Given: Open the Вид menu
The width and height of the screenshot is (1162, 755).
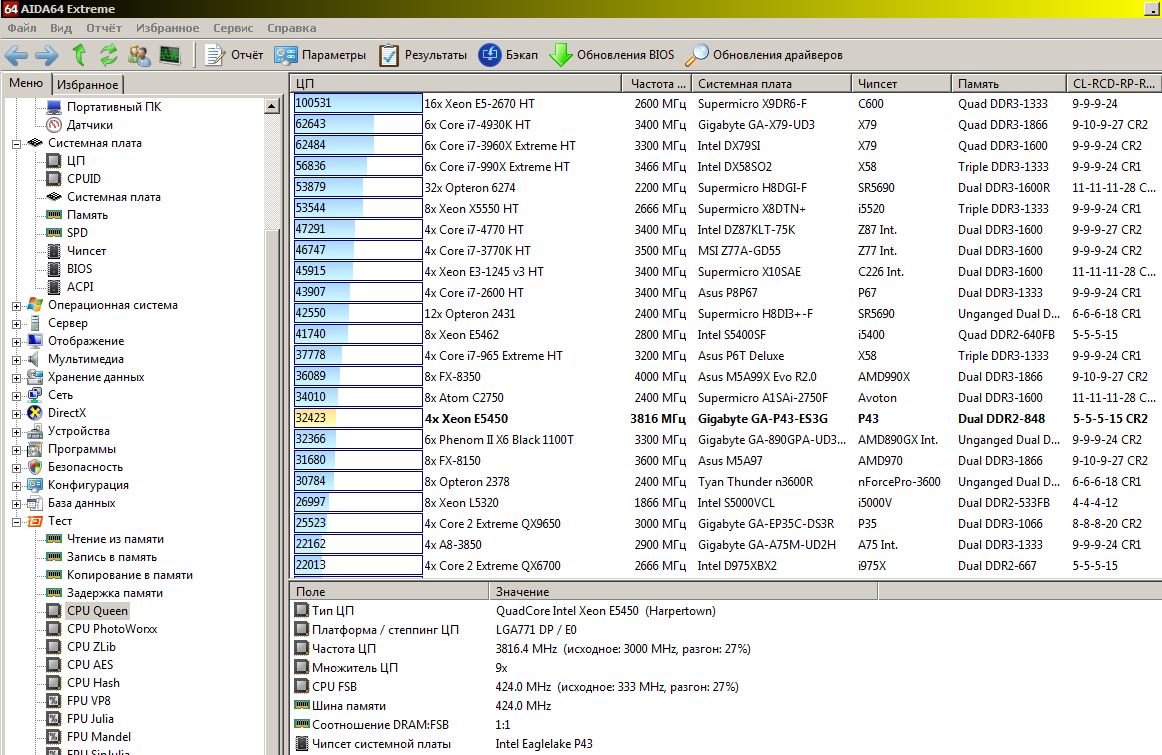Looking at the screenshot, I should (x=61, y=28).
